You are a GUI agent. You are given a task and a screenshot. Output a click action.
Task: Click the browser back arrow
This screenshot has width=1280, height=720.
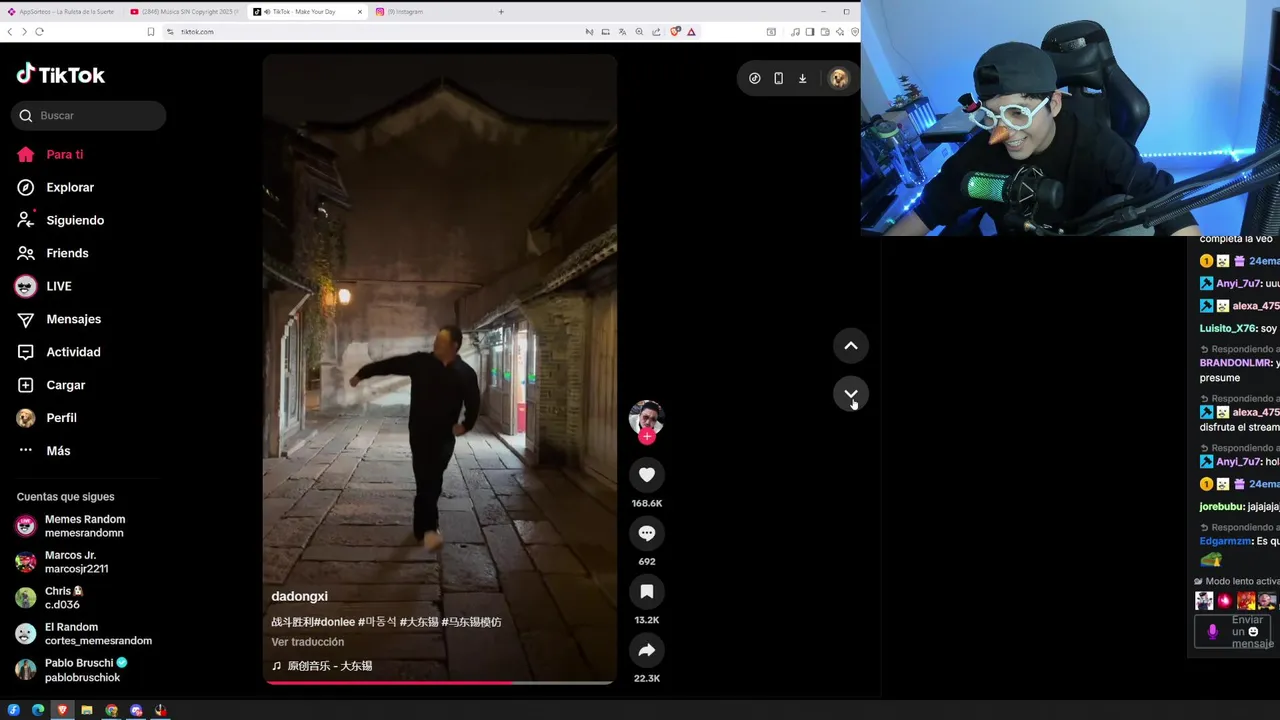click(x=10, y=32)
